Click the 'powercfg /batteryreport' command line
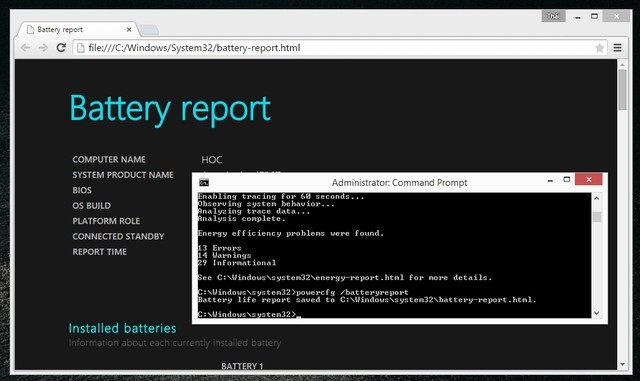640x381 pixels. [x=352, y=292]
